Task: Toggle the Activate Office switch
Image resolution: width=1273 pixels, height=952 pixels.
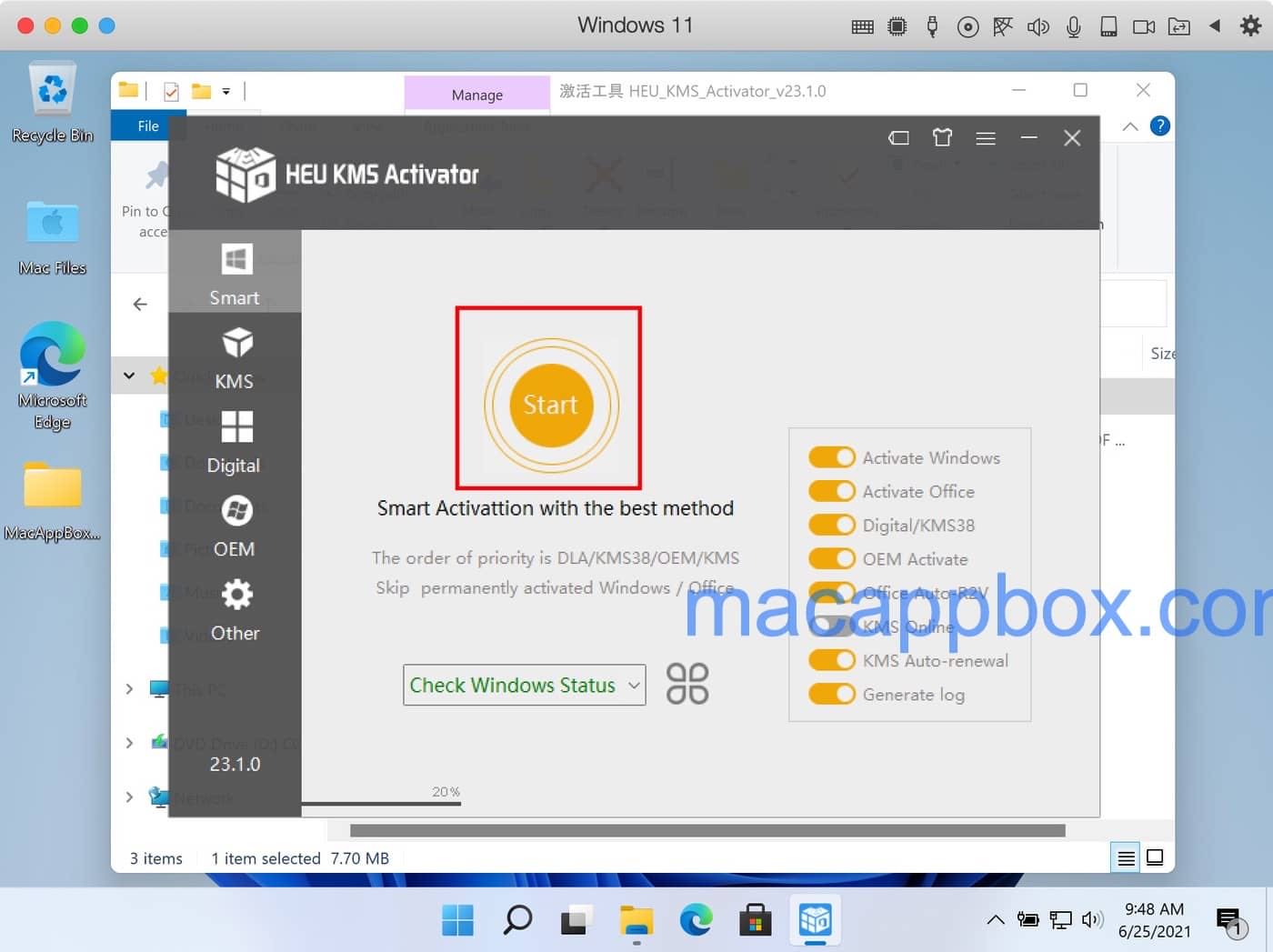Action: pyautogui.click(x=832, y=491)
